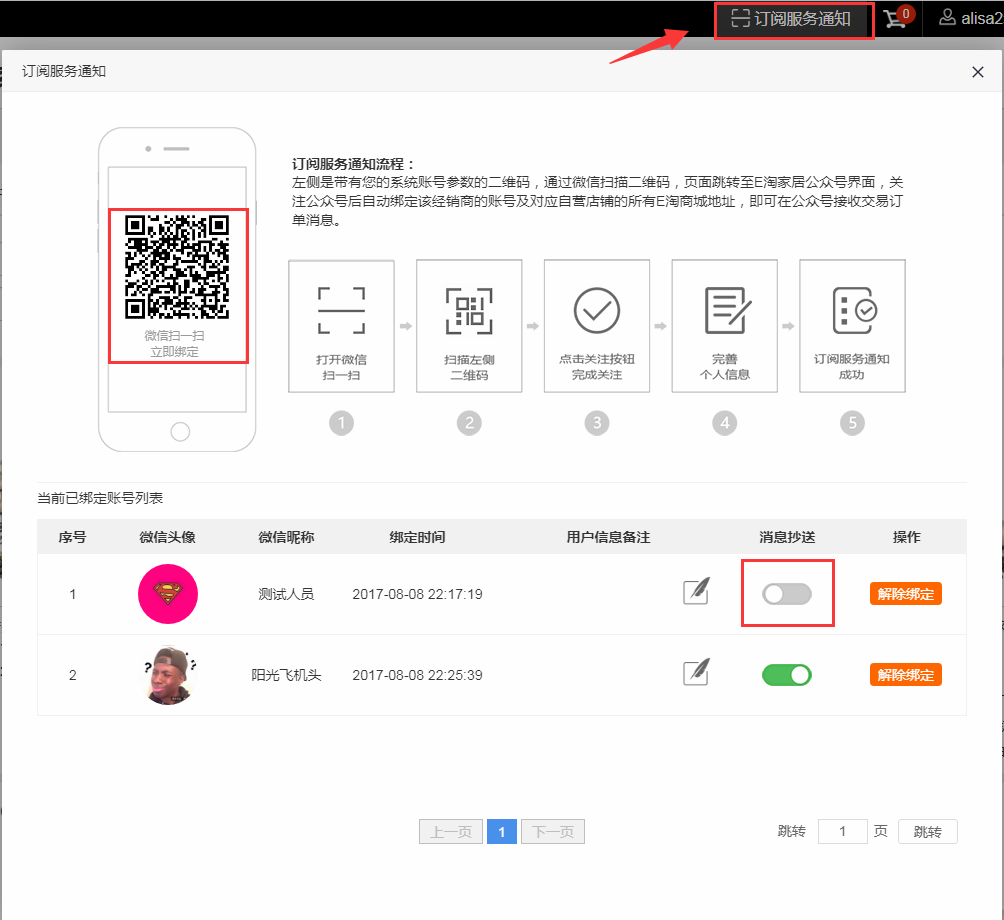This screenshot has width=1004, height=920.
Task: Edit user note for 阳光飞机头
Action: point(696,672)
